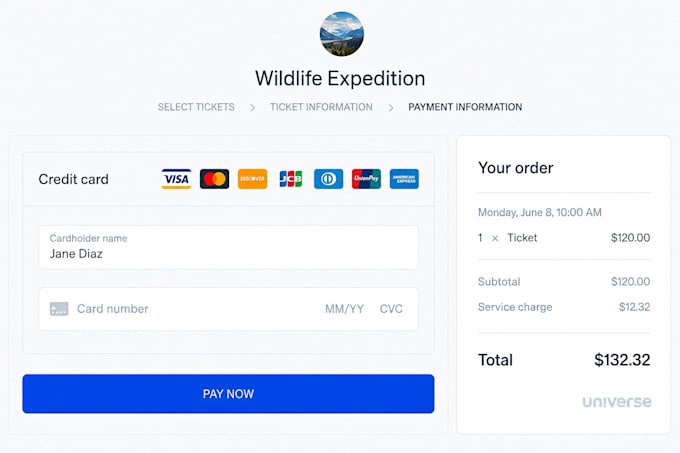Click the Pay Now button
680x453 pixels.
(x=228, y=394)
